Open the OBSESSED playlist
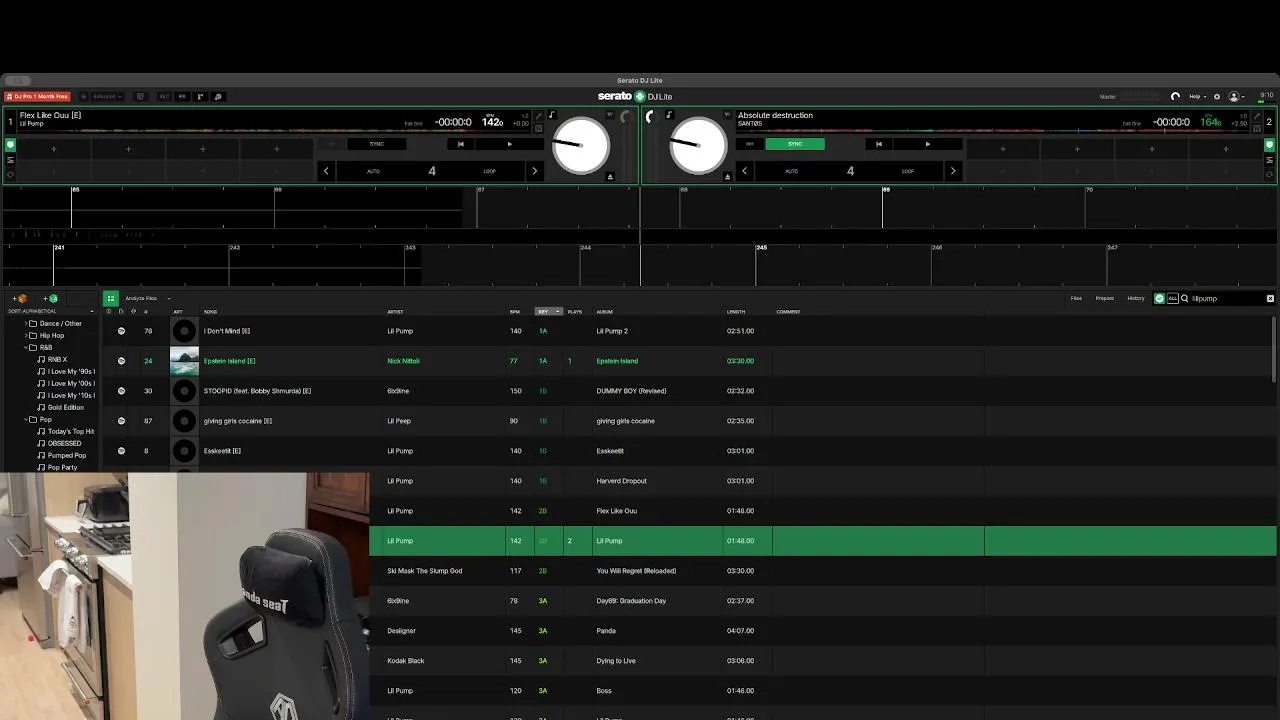Viewport: 1280px width, 720px height. tap(64, 443)
